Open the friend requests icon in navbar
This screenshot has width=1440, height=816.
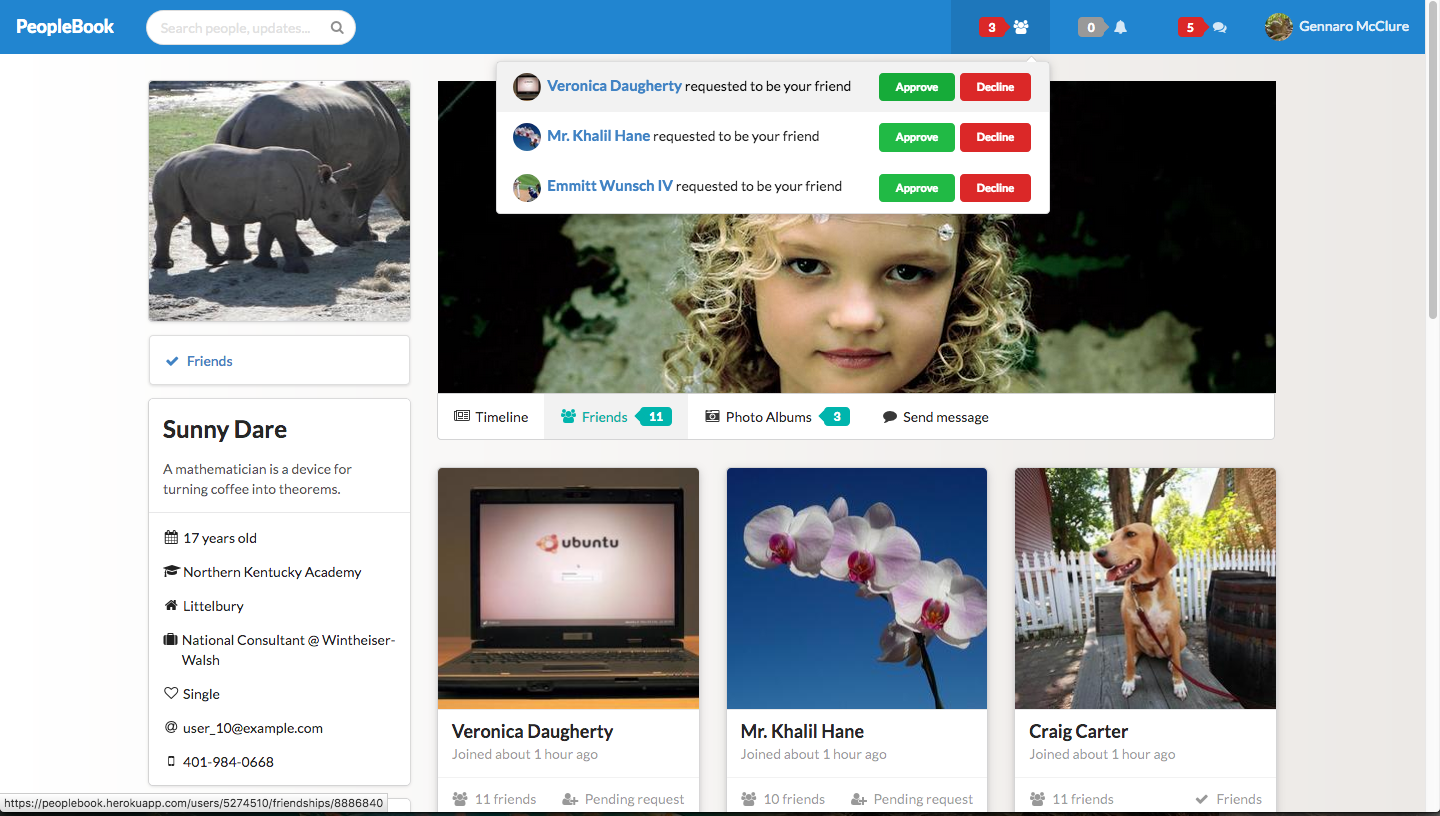tap(1021, 28)
